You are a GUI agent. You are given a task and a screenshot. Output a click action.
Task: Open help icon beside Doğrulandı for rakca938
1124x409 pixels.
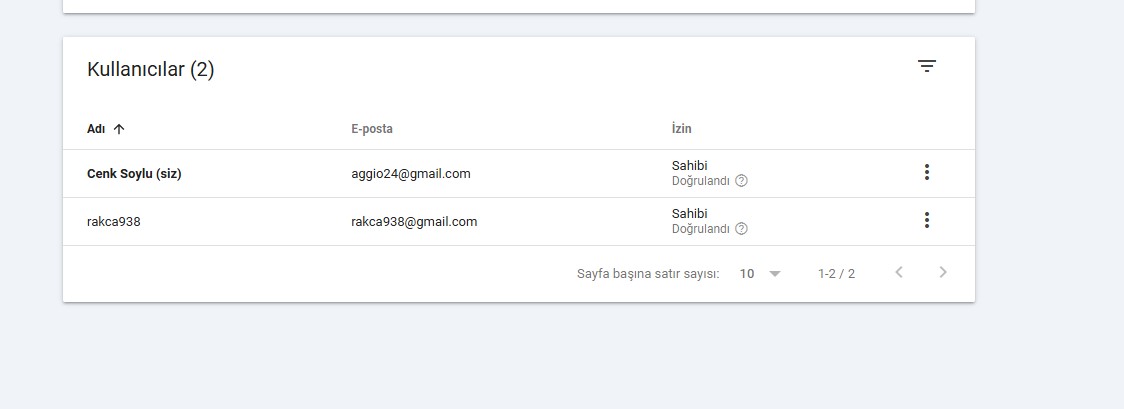[x=741, y=229]
